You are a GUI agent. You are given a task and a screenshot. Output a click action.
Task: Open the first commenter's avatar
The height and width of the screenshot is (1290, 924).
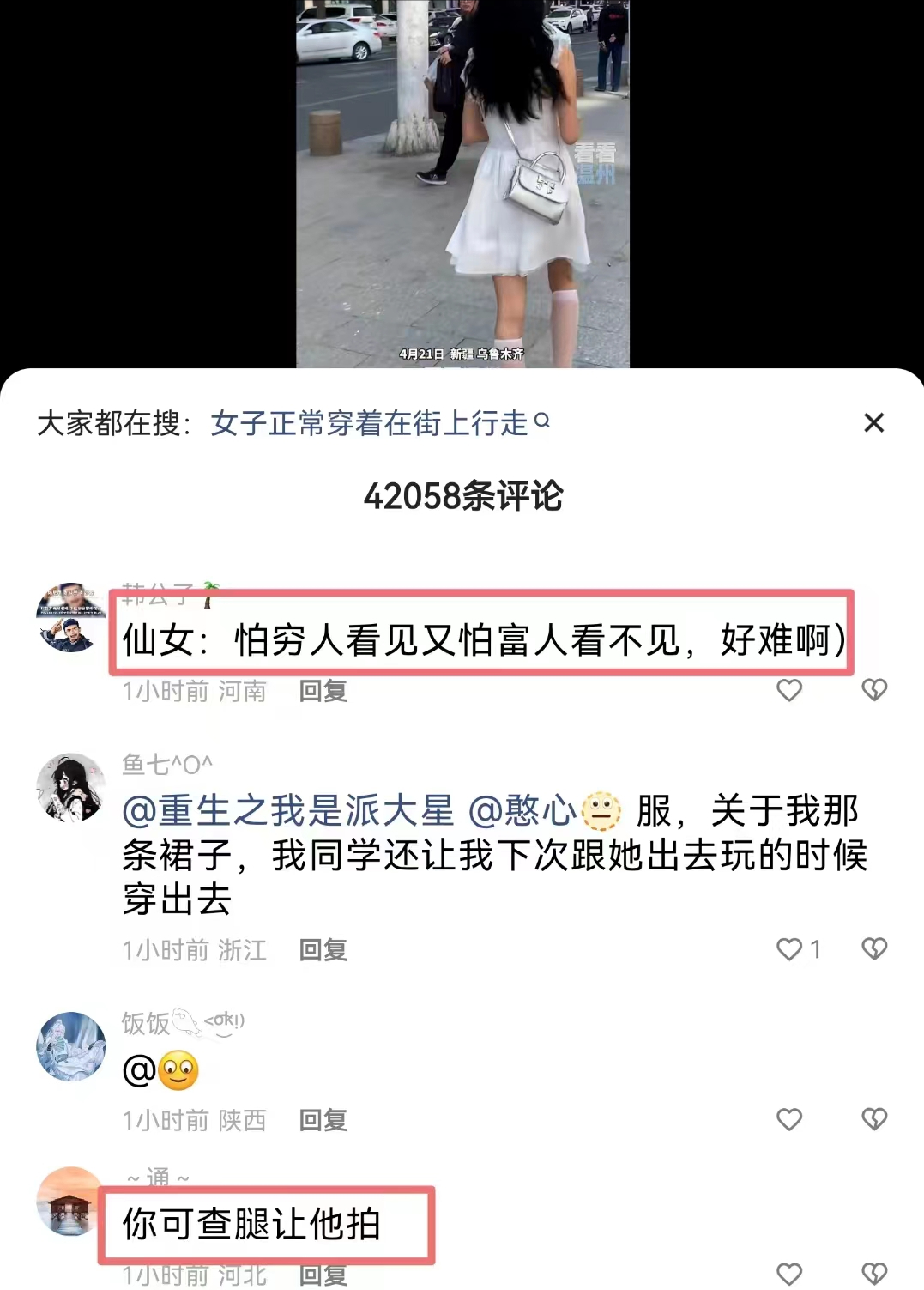tap(70, 617)
